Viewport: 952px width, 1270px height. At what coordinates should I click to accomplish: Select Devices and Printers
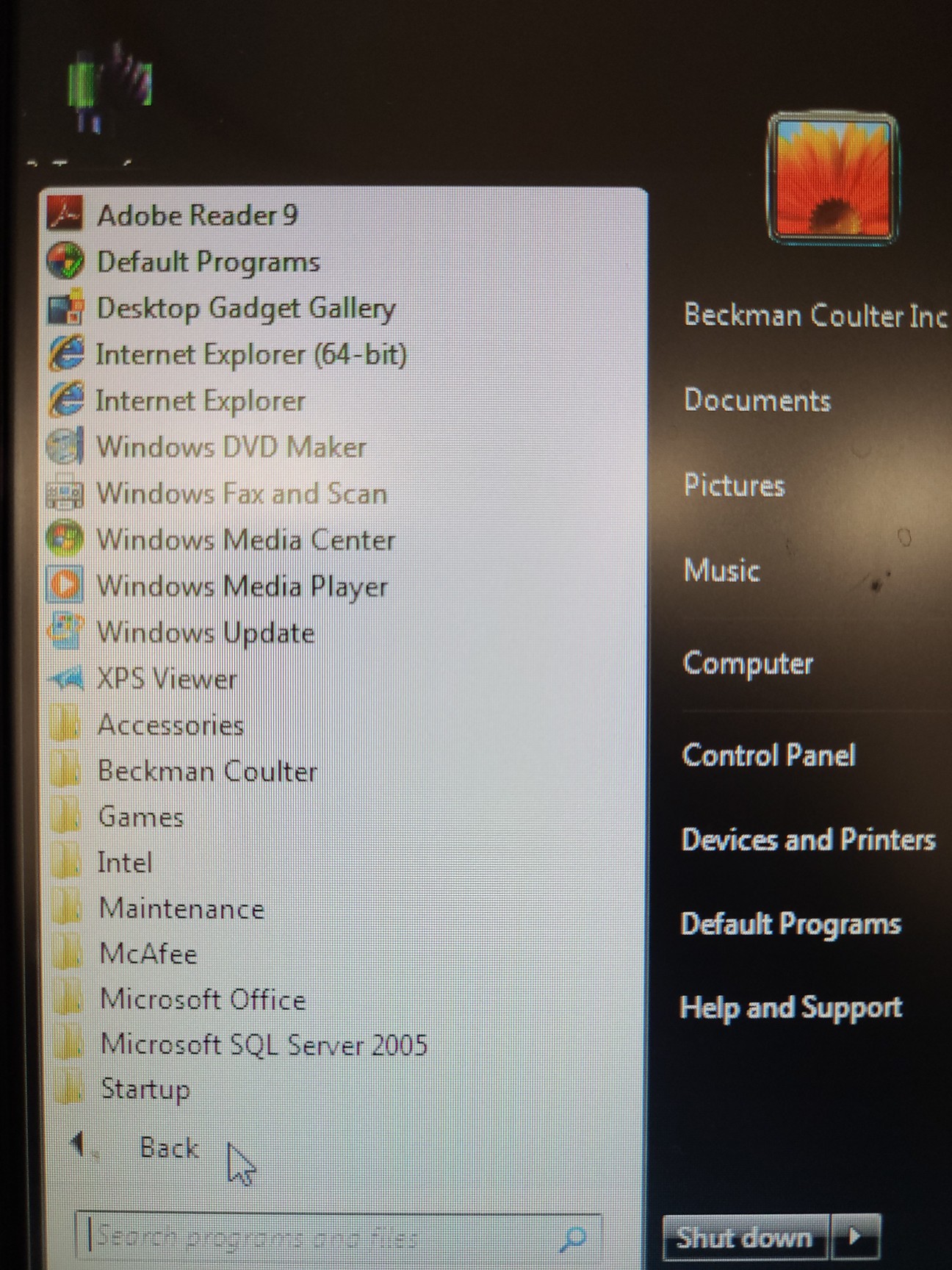coord(807,839)
